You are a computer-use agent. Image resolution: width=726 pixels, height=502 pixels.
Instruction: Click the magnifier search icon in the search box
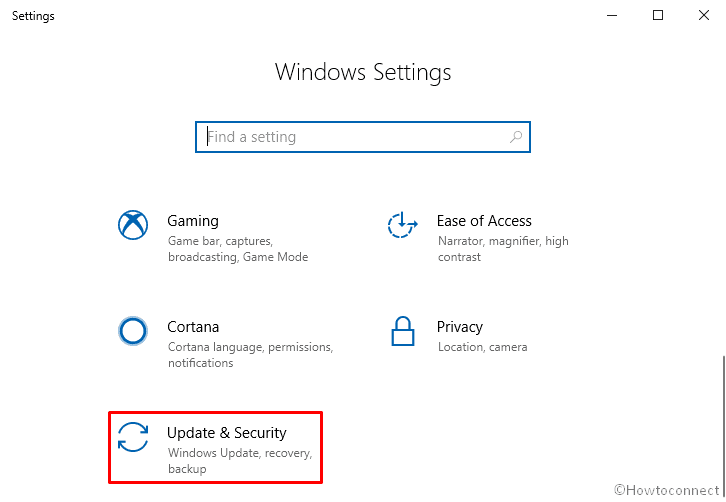coord(516,137)
